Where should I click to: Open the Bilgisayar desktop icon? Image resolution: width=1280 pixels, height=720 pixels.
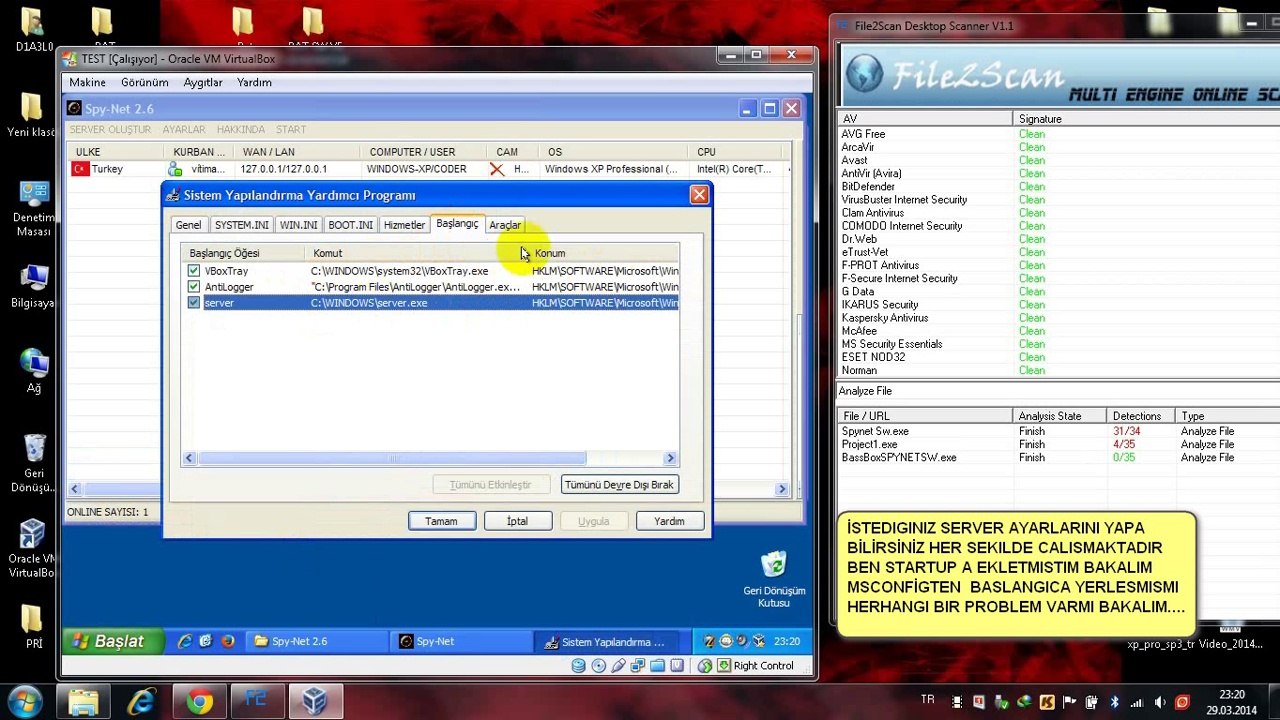pos(34,286)
